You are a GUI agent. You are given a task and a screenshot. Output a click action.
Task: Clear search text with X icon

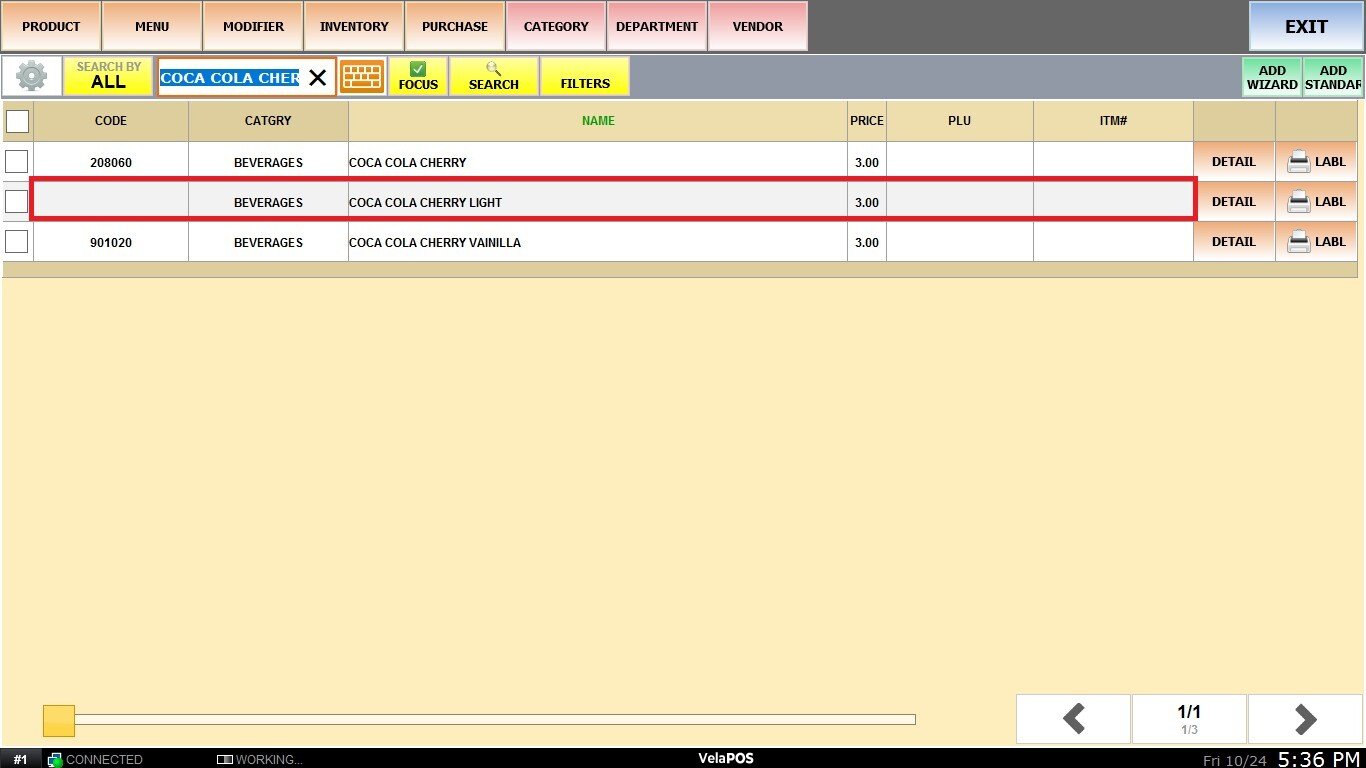pyautogui.click(x=317, y=78)
